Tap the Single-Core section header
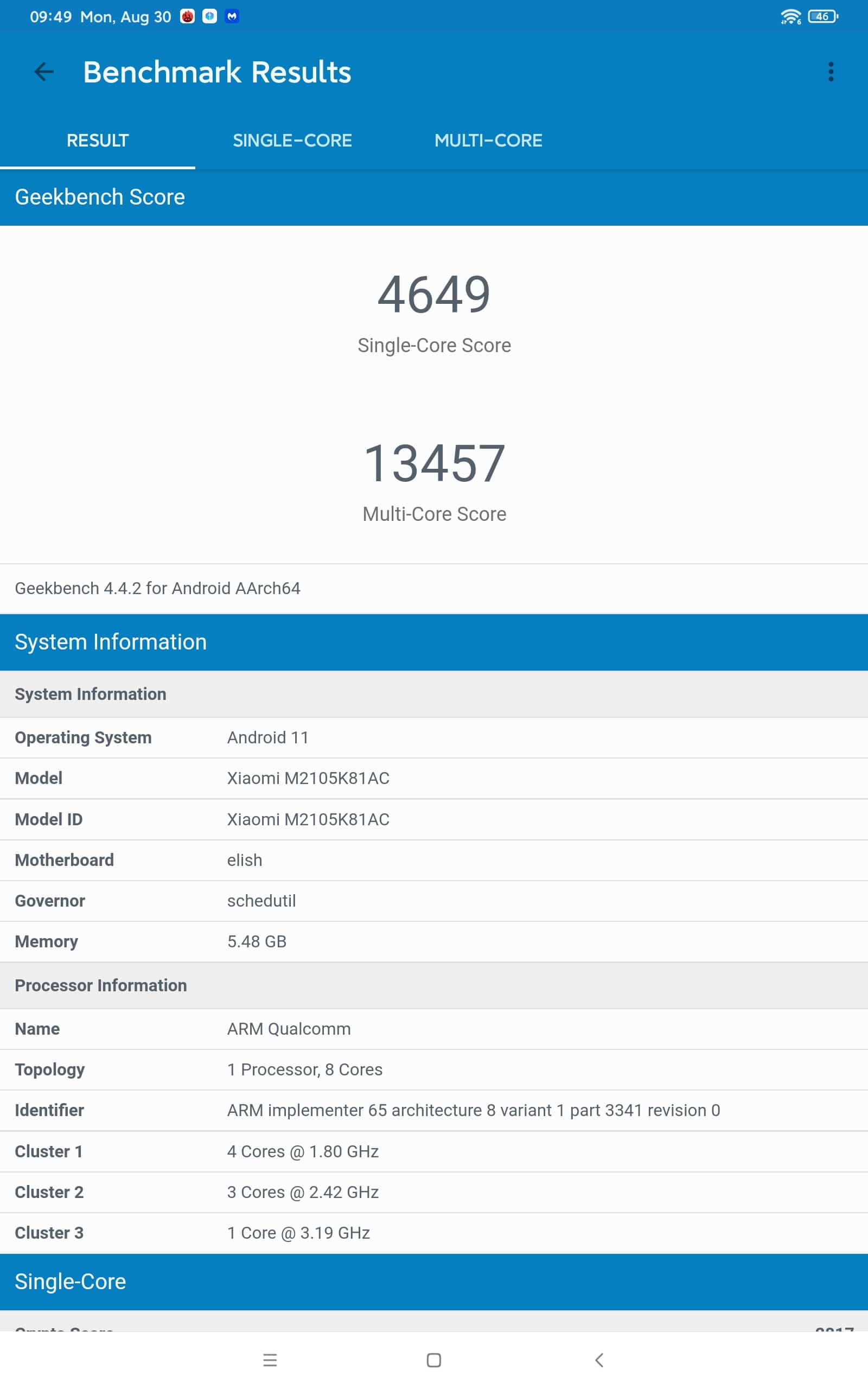868x1389 pixels. (x=434, y=1282)
